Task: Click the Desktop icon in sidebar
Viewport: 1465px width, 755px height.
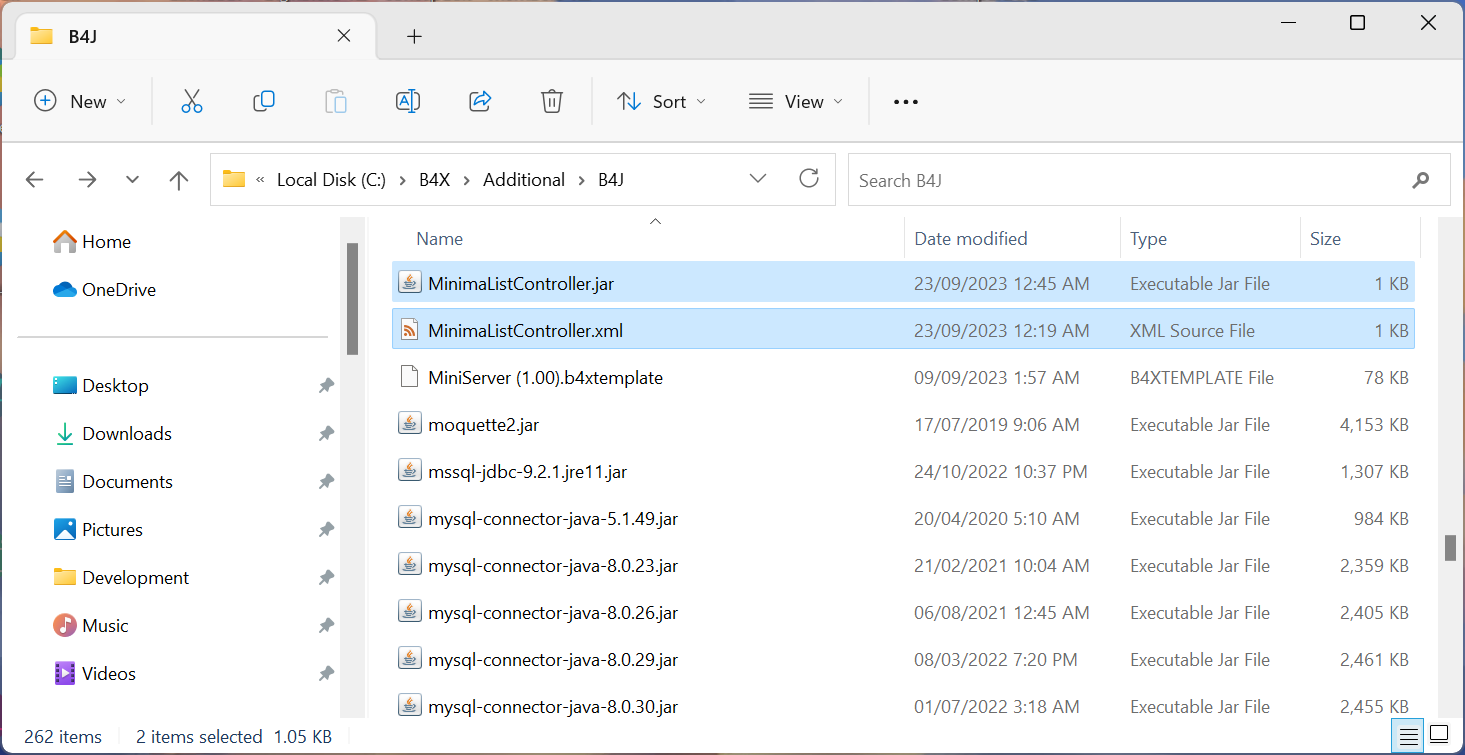Action: (65, 386)
